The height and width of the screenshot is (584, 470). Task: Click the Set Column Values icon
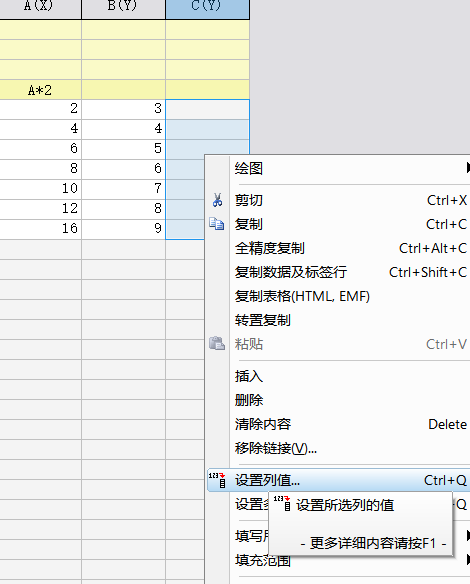point(217,480)
